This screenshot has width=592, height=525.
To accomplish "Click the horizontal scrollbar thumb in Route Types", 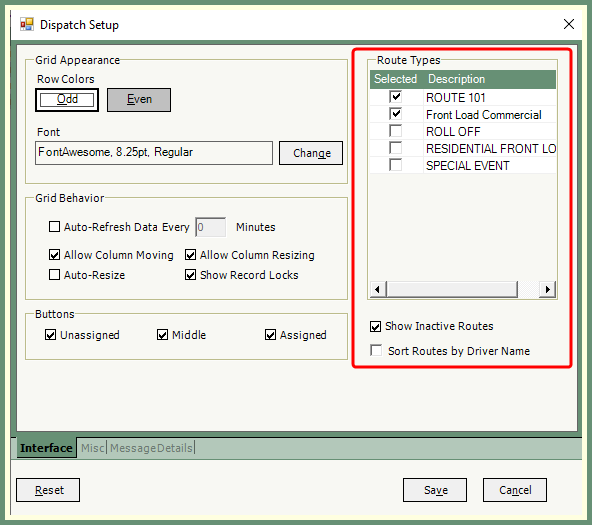I will 452,289.
